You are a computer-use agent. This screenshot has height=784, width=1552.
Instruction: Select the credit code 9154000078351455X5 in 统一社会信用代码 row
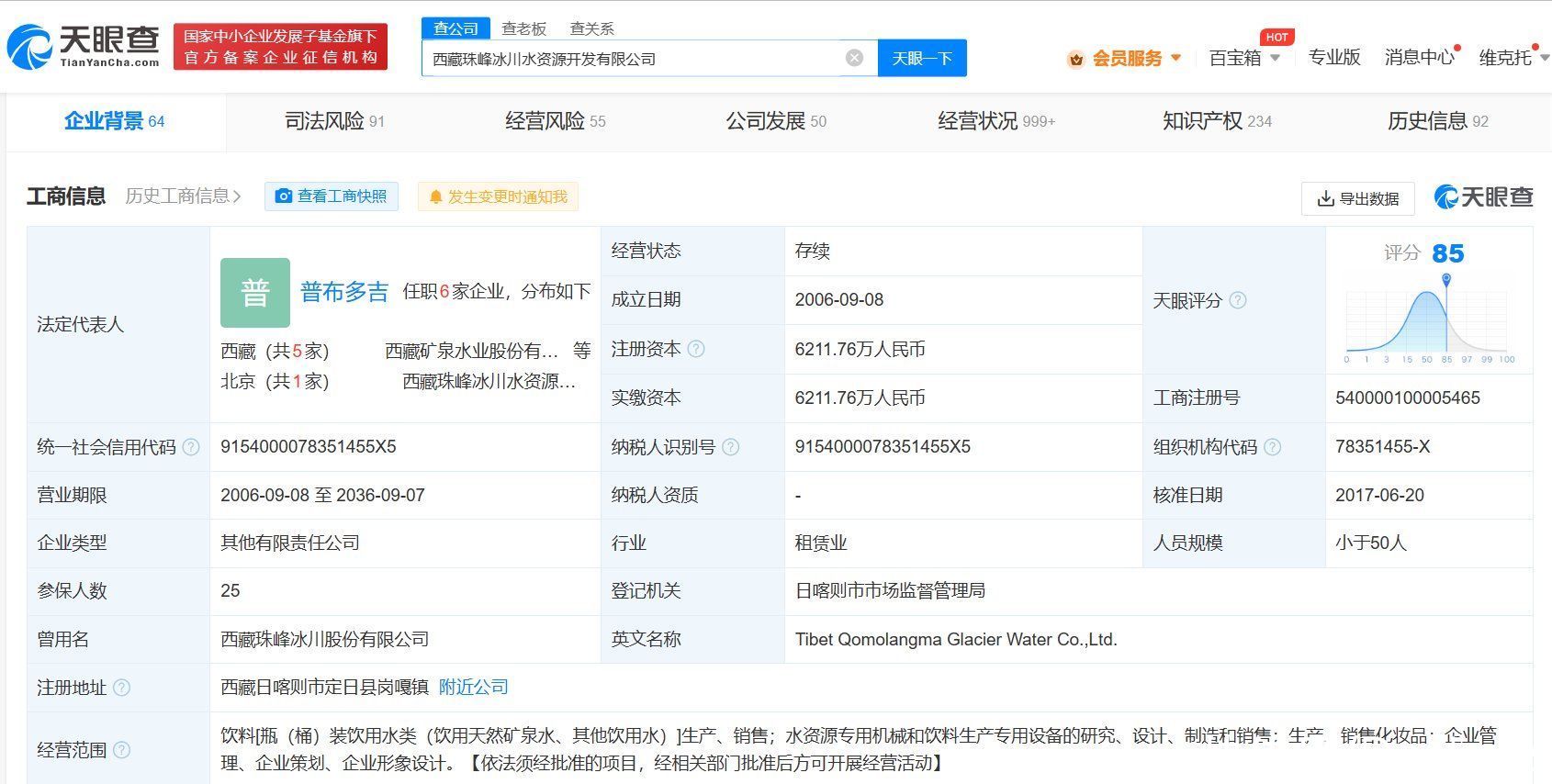coord(309,446)
